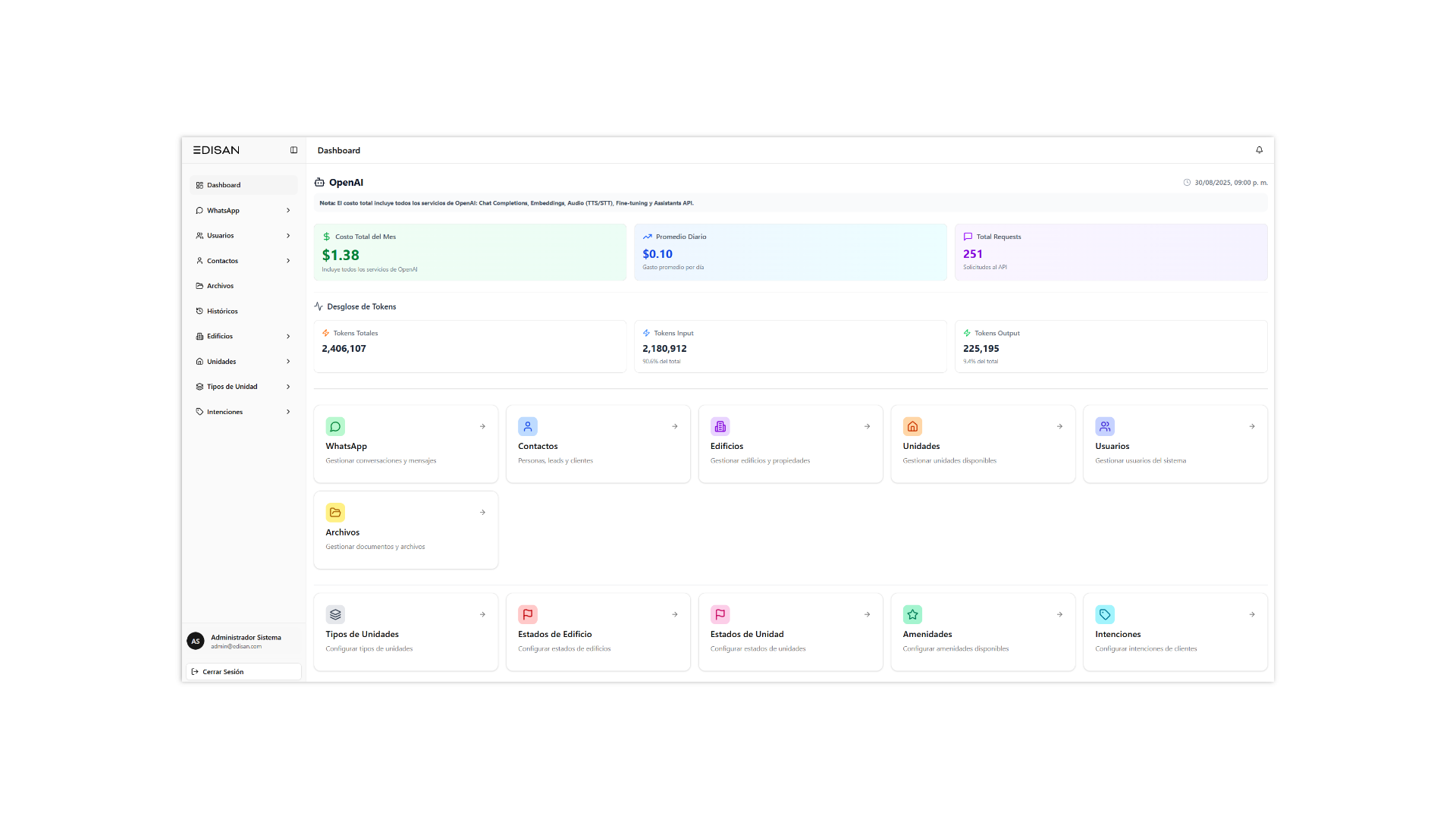Click the Administrador Sistema avatar
The image size is (1456, 819).
point(196,641)
